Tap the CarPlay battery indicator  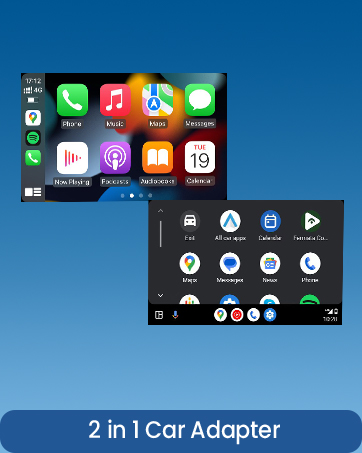tap(32, 100)
